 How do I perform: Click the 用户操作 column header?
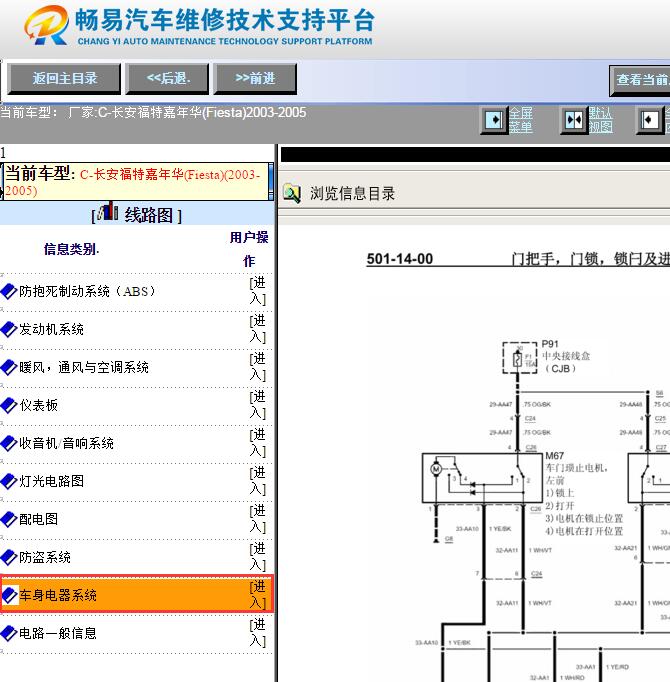click(249, 249)
